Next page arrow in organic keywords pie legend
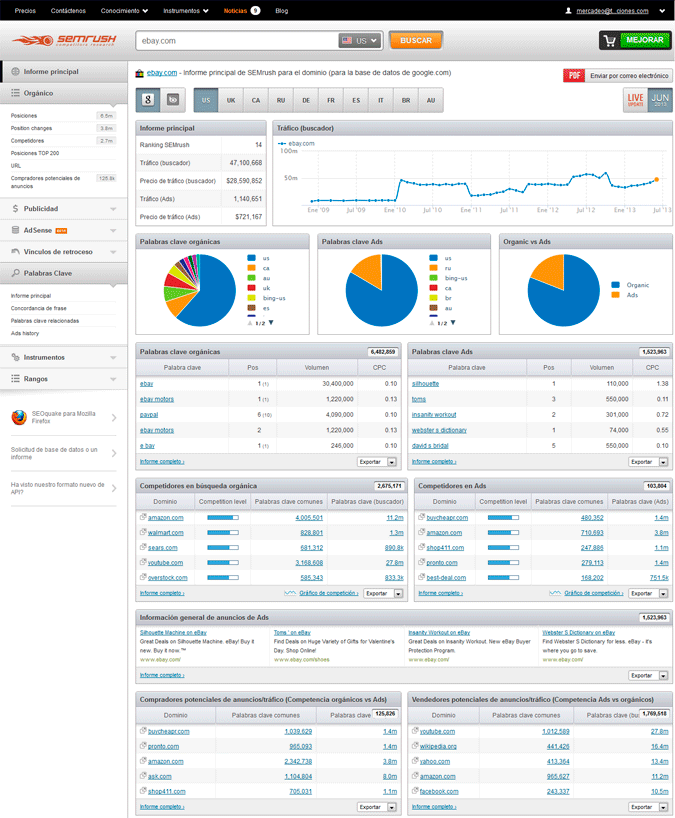Image resolution: width=675 pixels, height=818 pixels. [x=271, y=323]
